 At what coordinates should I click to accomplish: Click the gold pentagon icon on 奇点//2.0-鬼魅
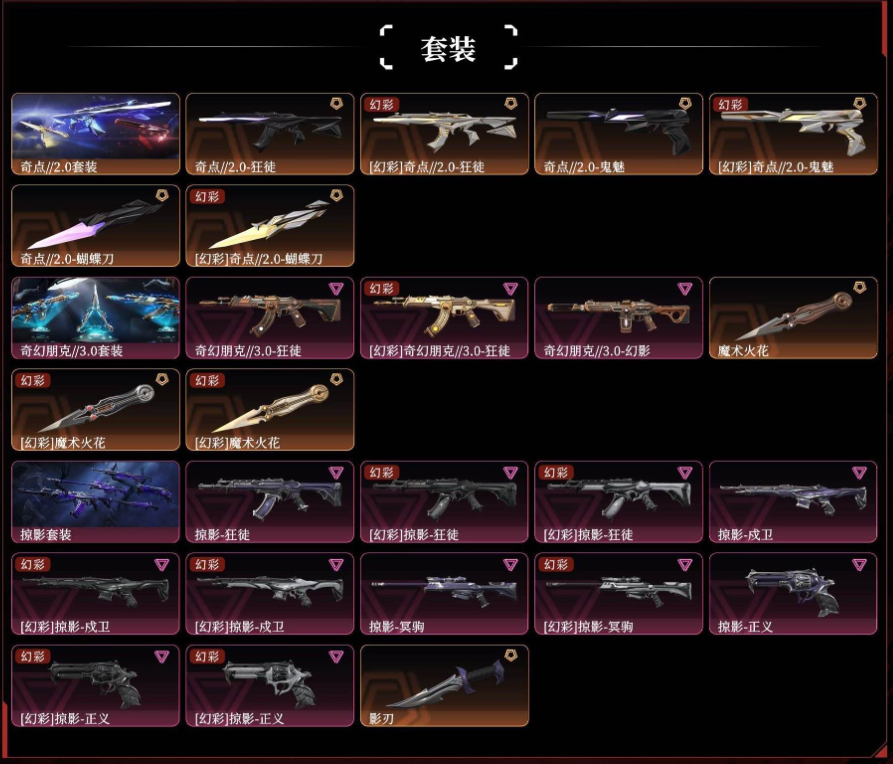pyautogui.click(x=685, y=104)
